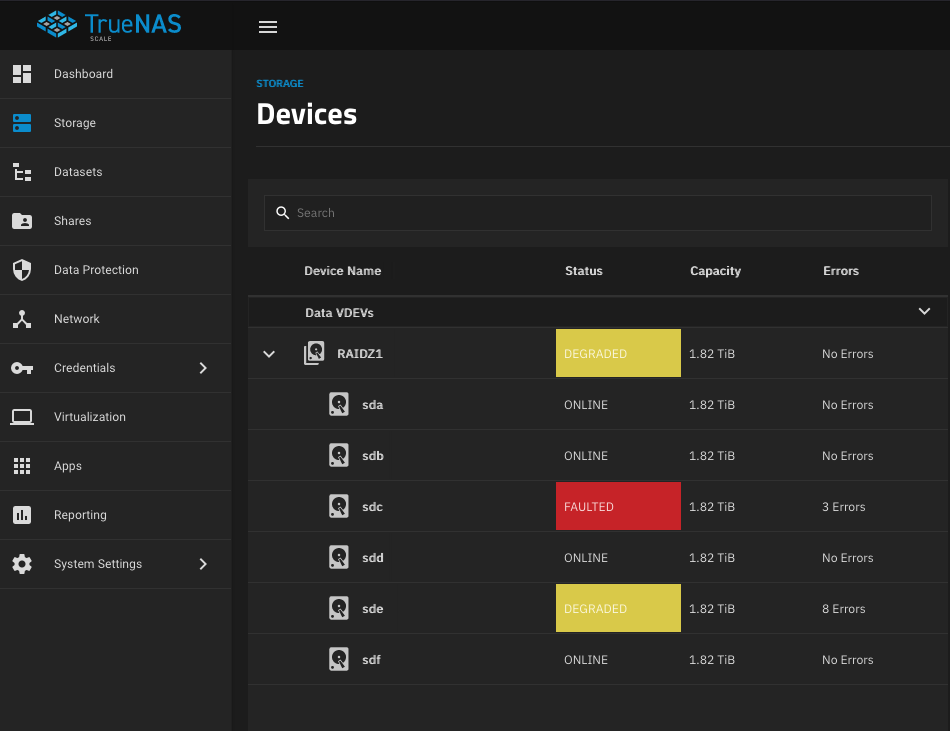Open Dashboard from sidebar icon
The image size is (950, 731).
22,74
